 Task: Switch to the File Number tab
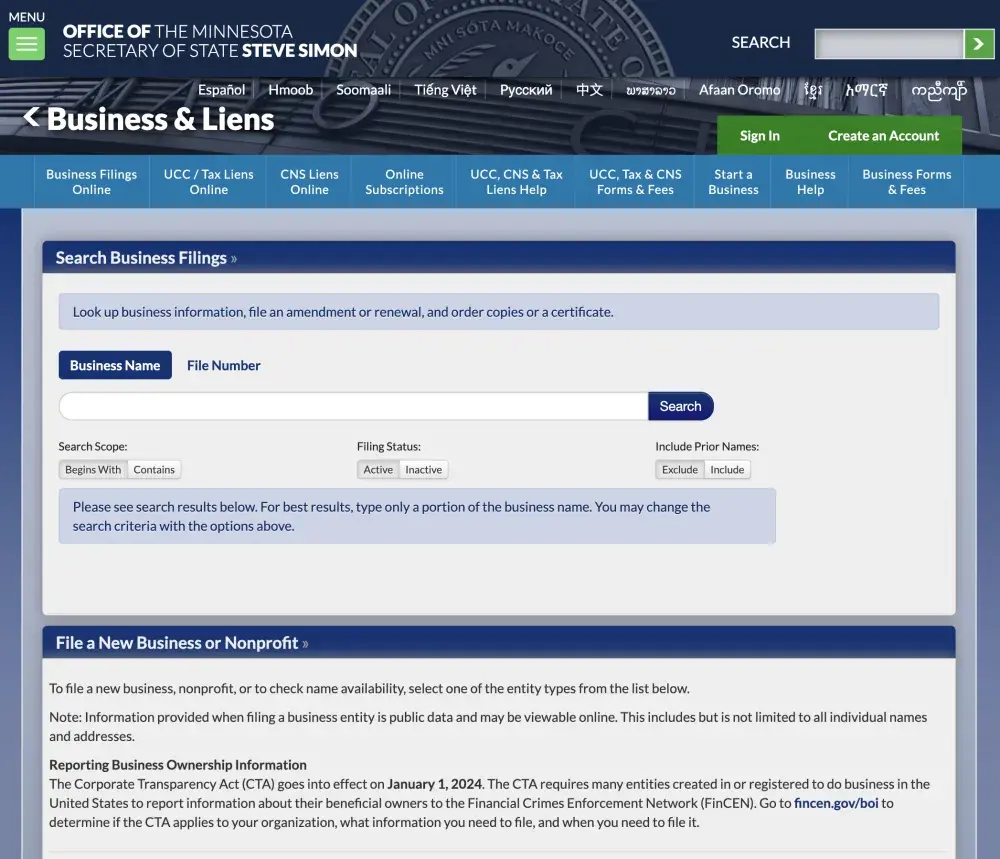223,366
